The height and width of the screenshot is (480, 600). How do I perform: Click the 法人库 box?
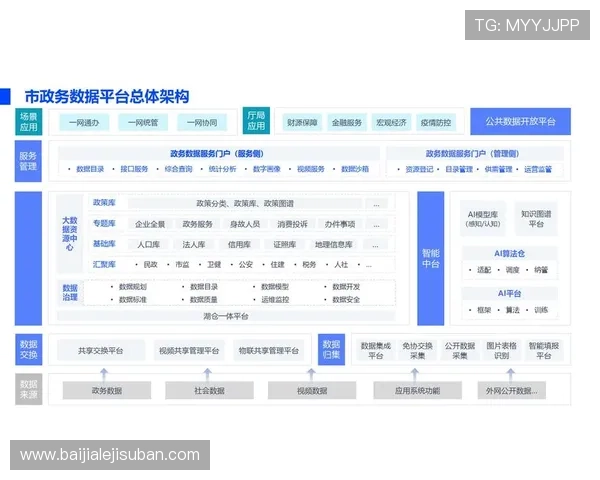click(x=194, y=245)
